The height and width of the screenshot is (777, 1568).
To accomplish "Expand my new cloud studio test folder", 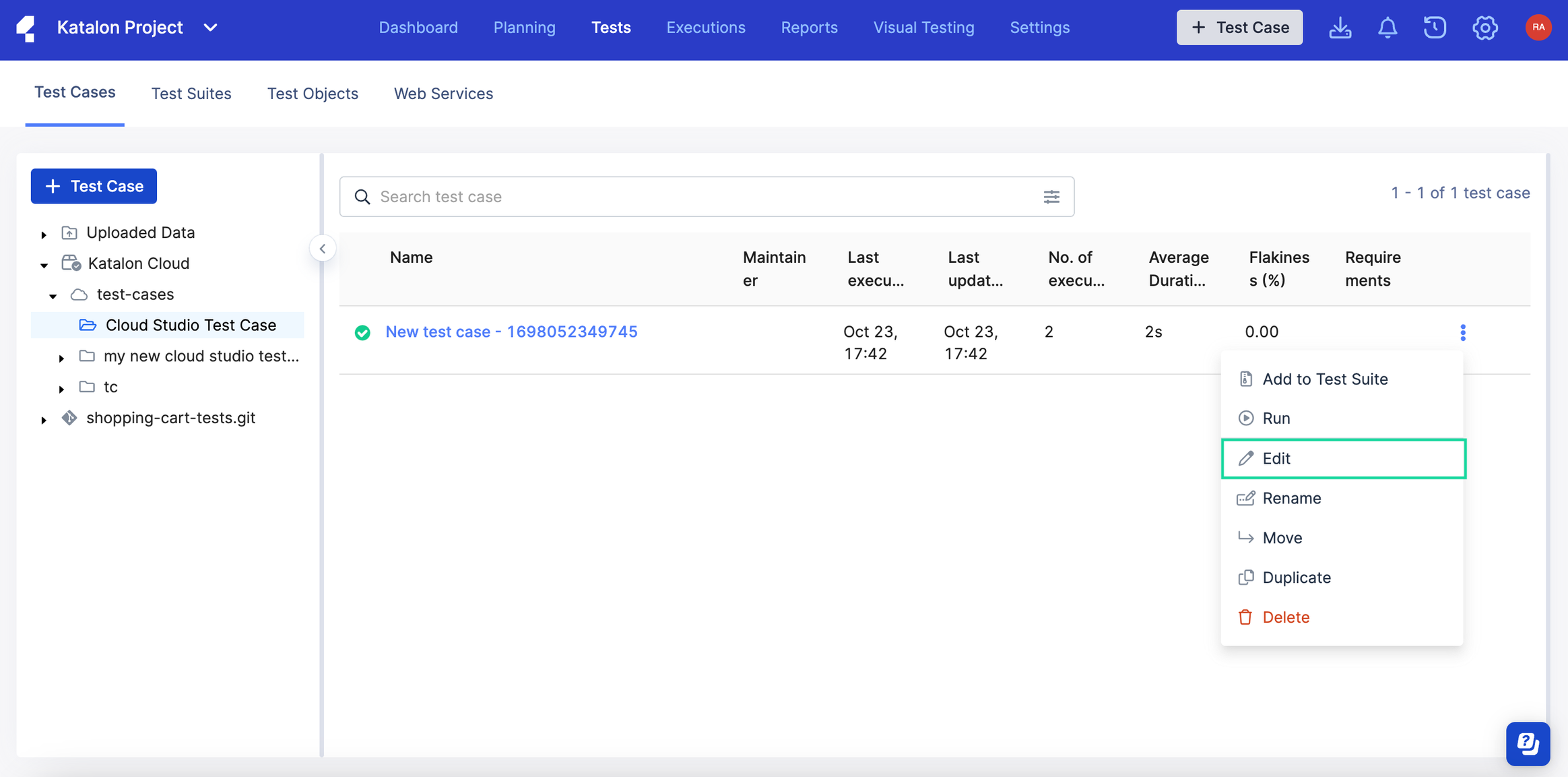I will pyautogui.click(x=61, y=358).
